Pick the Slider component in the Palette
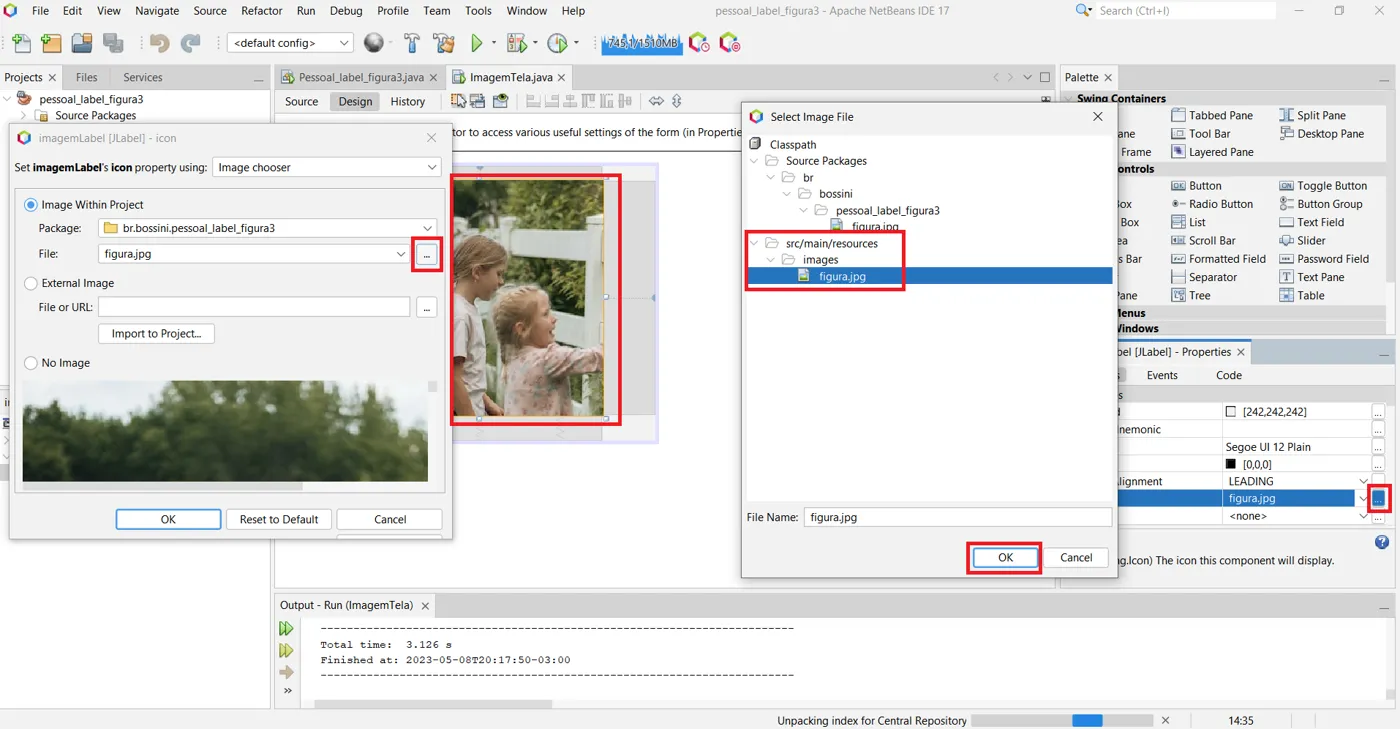This screenshot has height=729, width=1400. coord(1303,241)
